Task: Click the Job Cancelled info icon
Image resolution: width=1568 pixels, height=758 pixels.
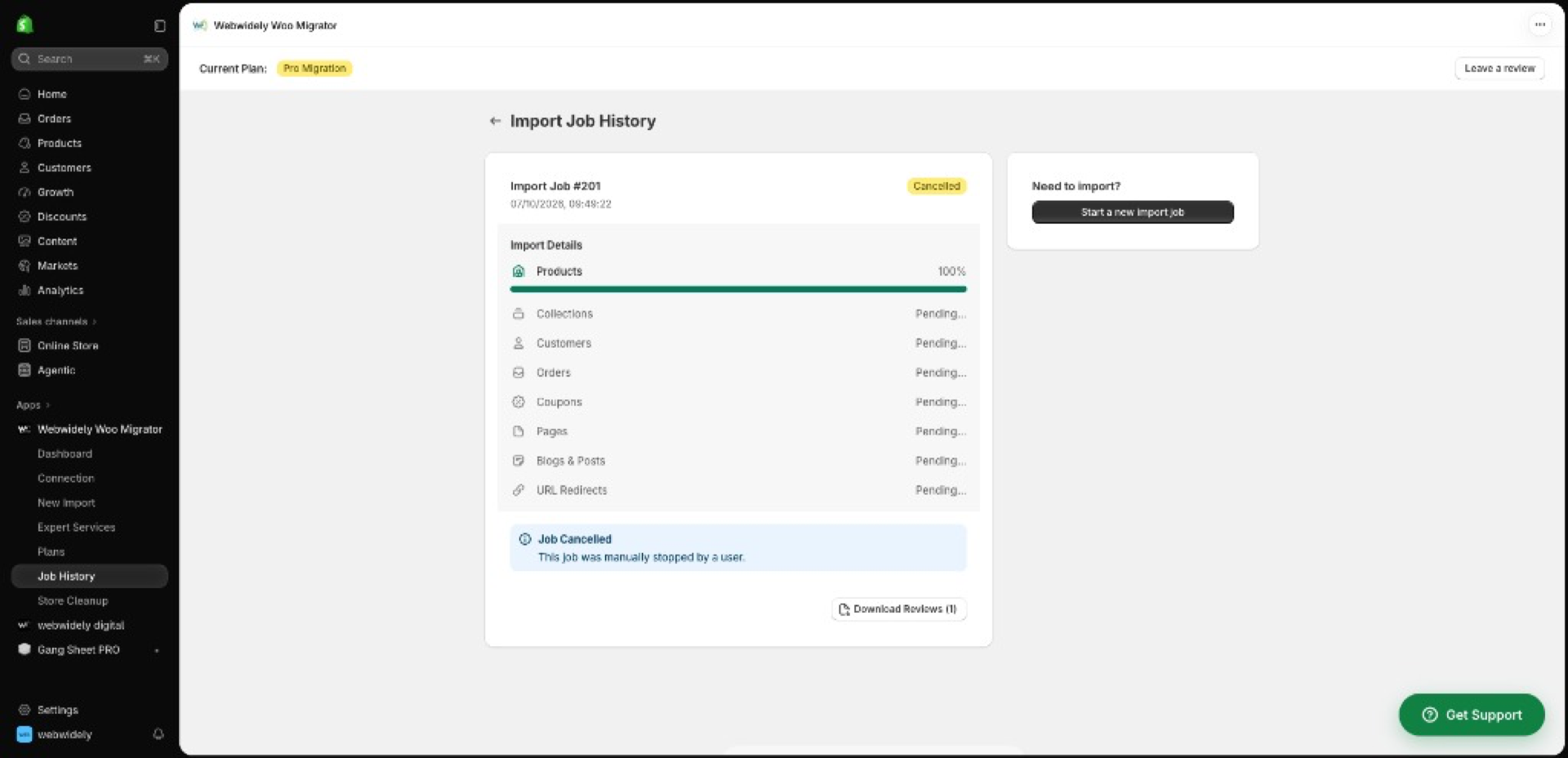Action: 525,539
